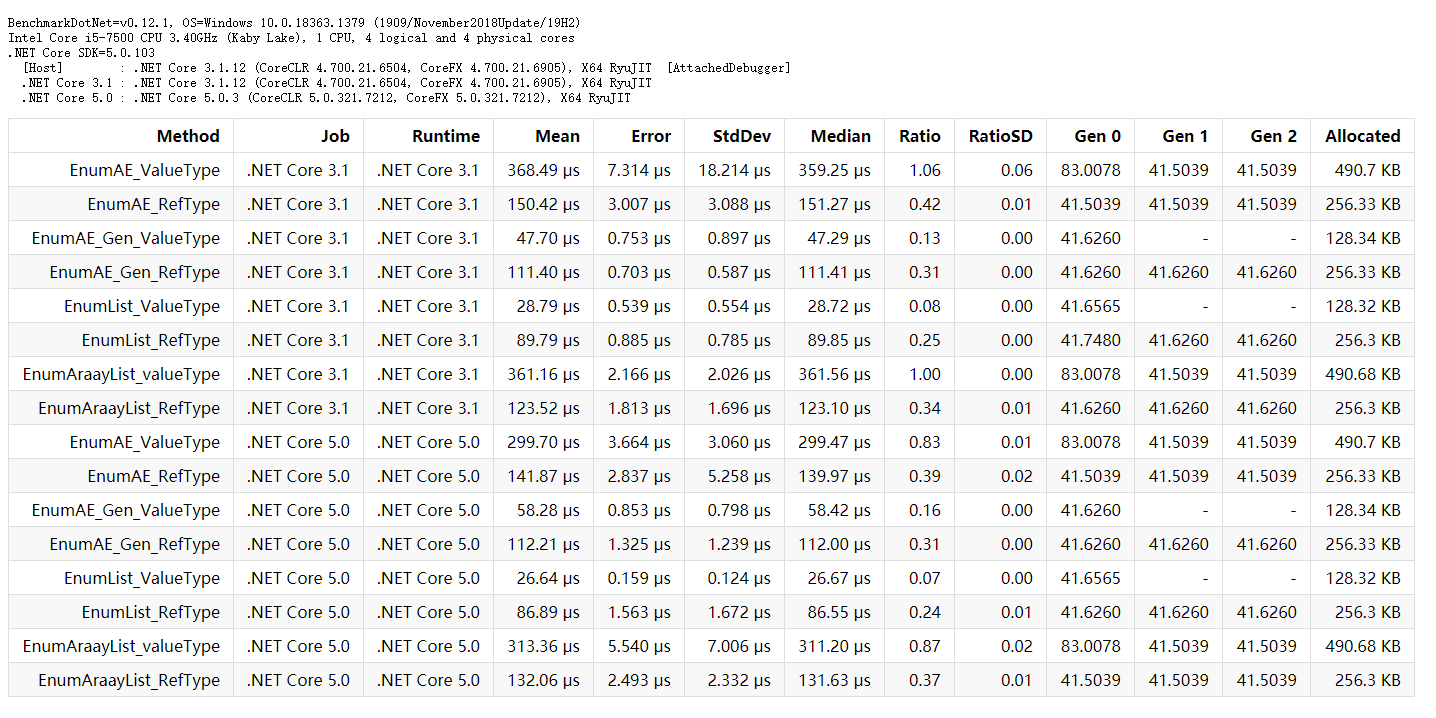The height and width of the screenshot is (718, 1436).
Task: Click the Method column header
Action: tap(188, 136)
